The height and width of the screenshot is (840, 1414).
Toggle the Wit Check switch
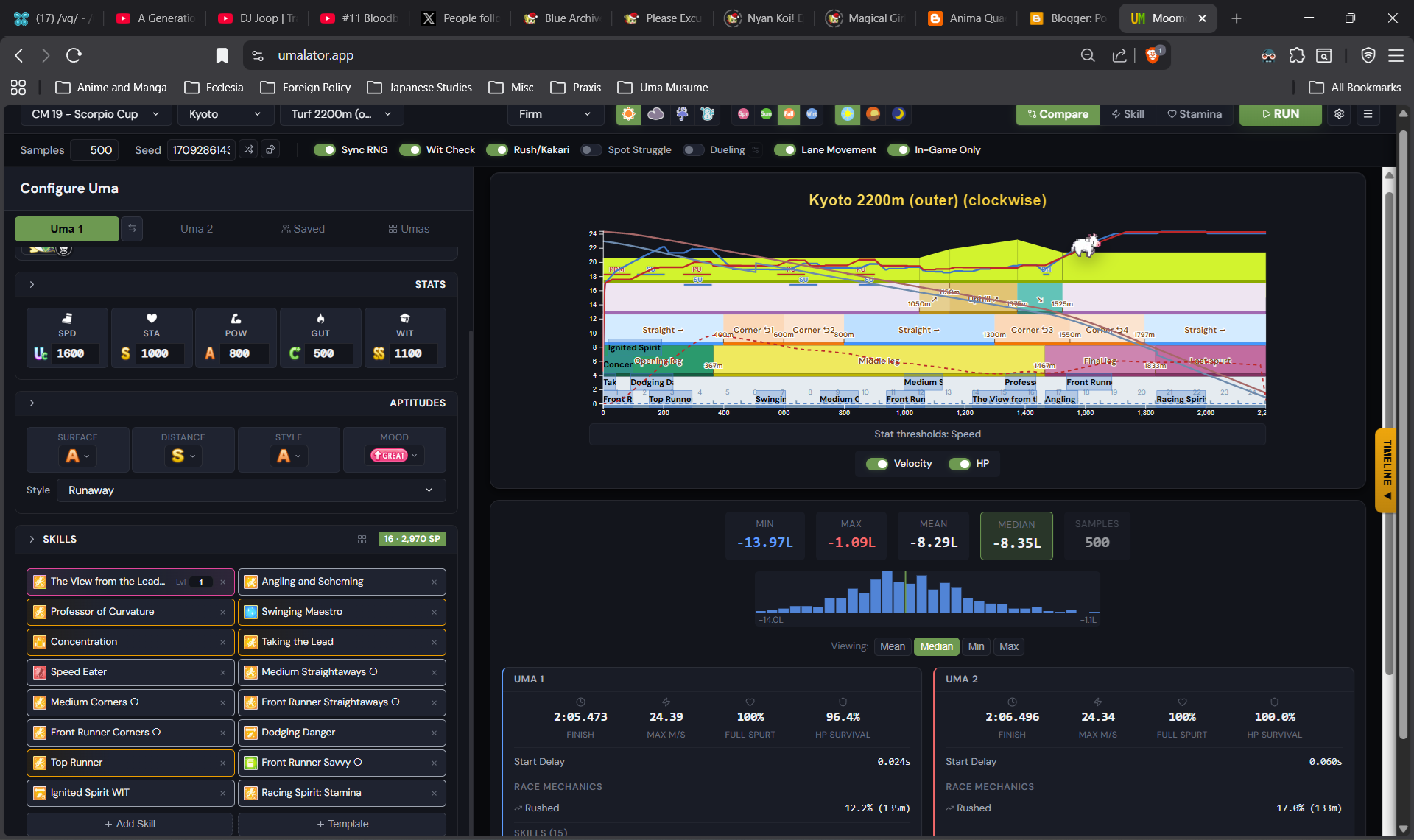coord(409,149)
